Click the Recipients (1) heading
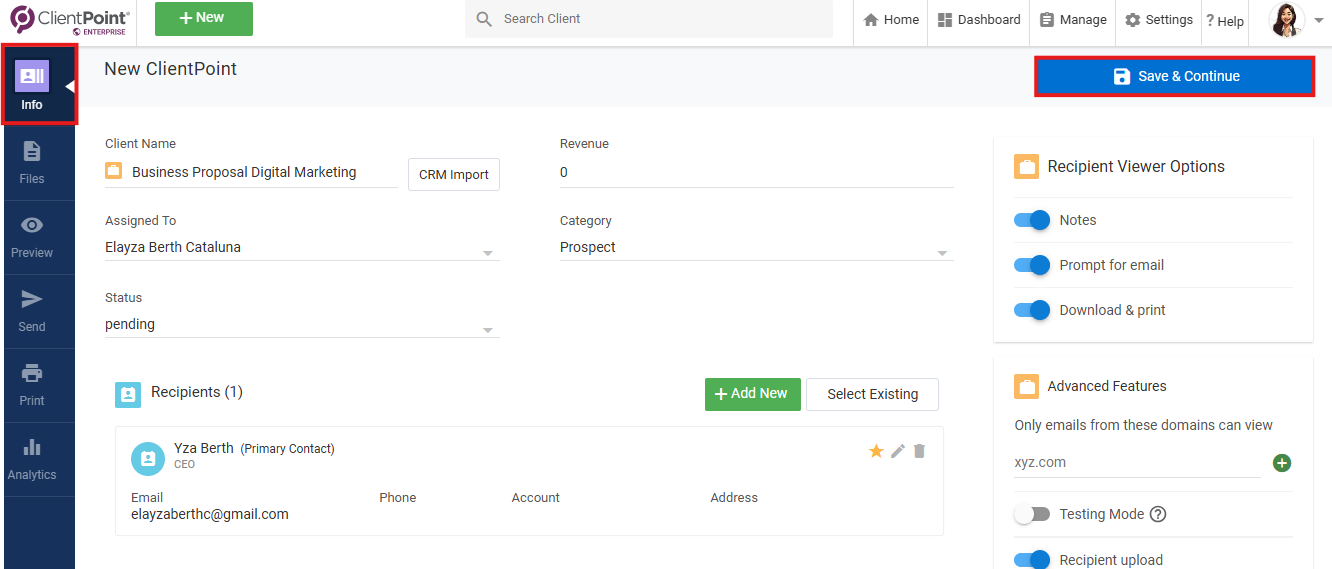Screen dimensions: 1332x569 [197, 392]
